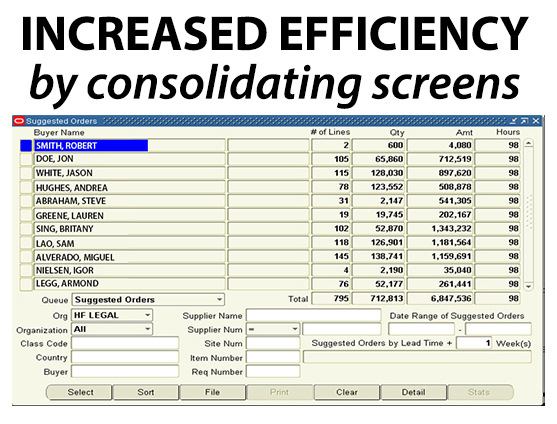
Task: Click the Oracle icon in Suggested Orders title bar
Action: click(19, 121)
